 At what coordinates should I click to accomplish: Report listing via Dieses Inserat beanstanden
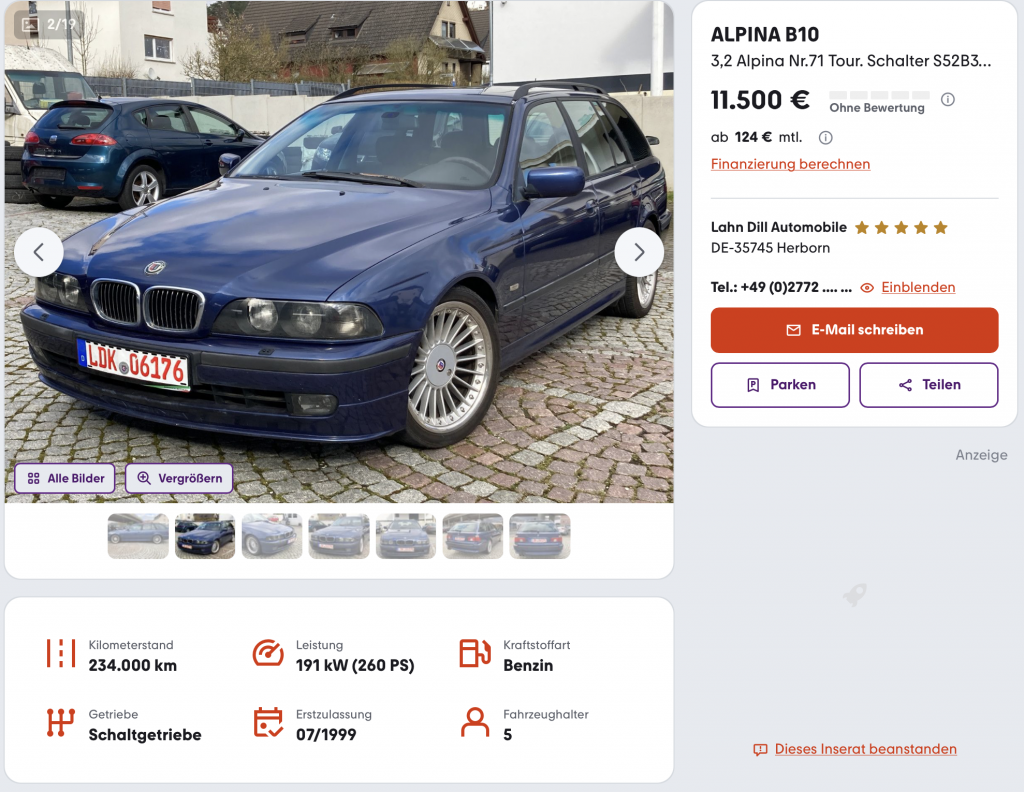point(865,750)
